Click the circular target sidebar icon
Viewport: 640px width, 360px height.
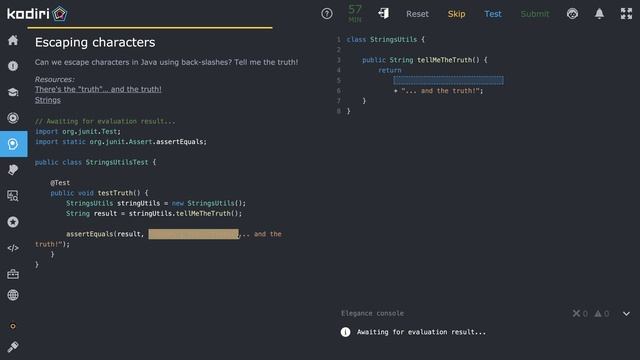point(13,118)
